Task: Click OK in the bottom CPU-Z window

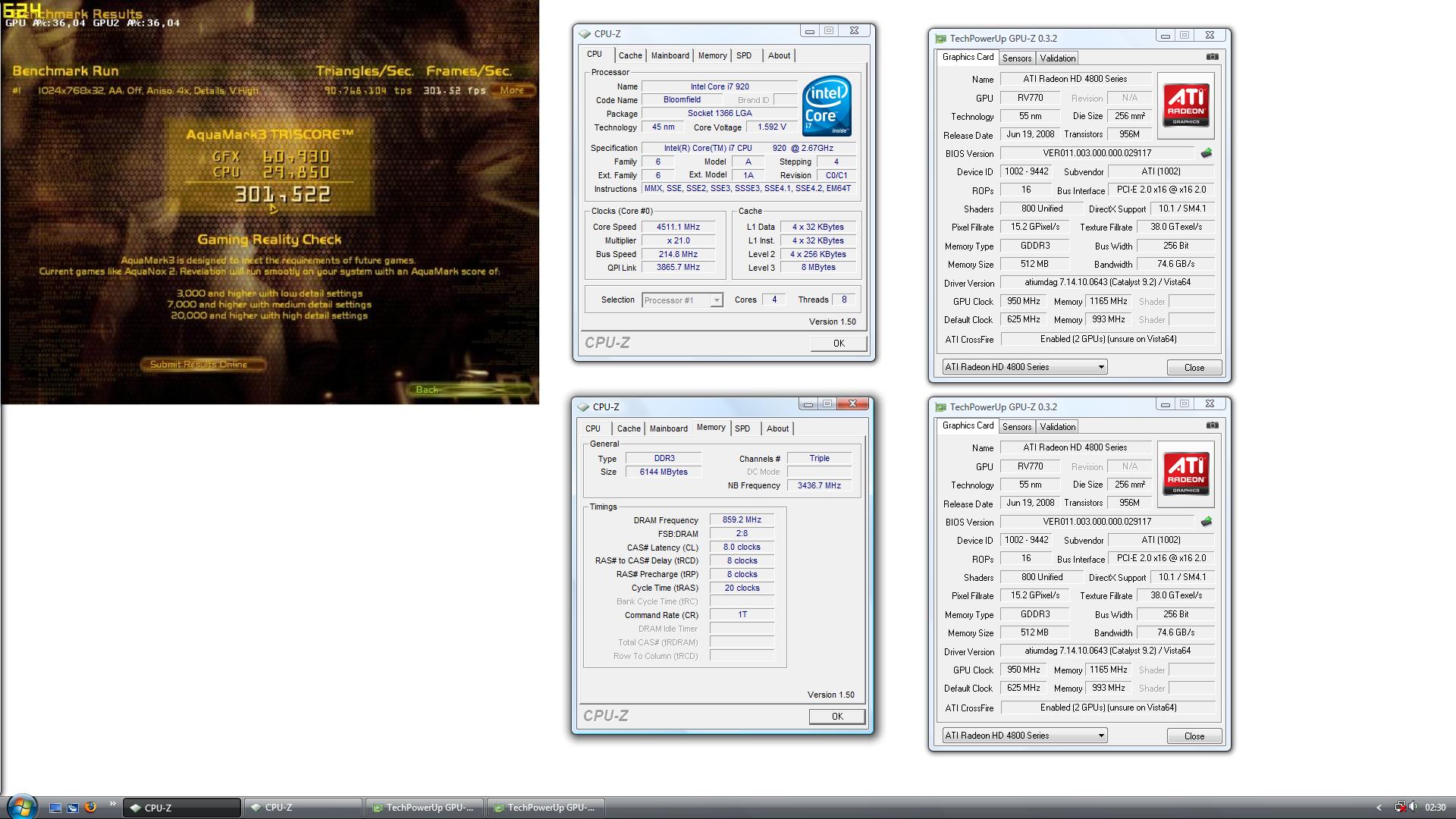Action: pyautogui.click(x=837, y=717)
